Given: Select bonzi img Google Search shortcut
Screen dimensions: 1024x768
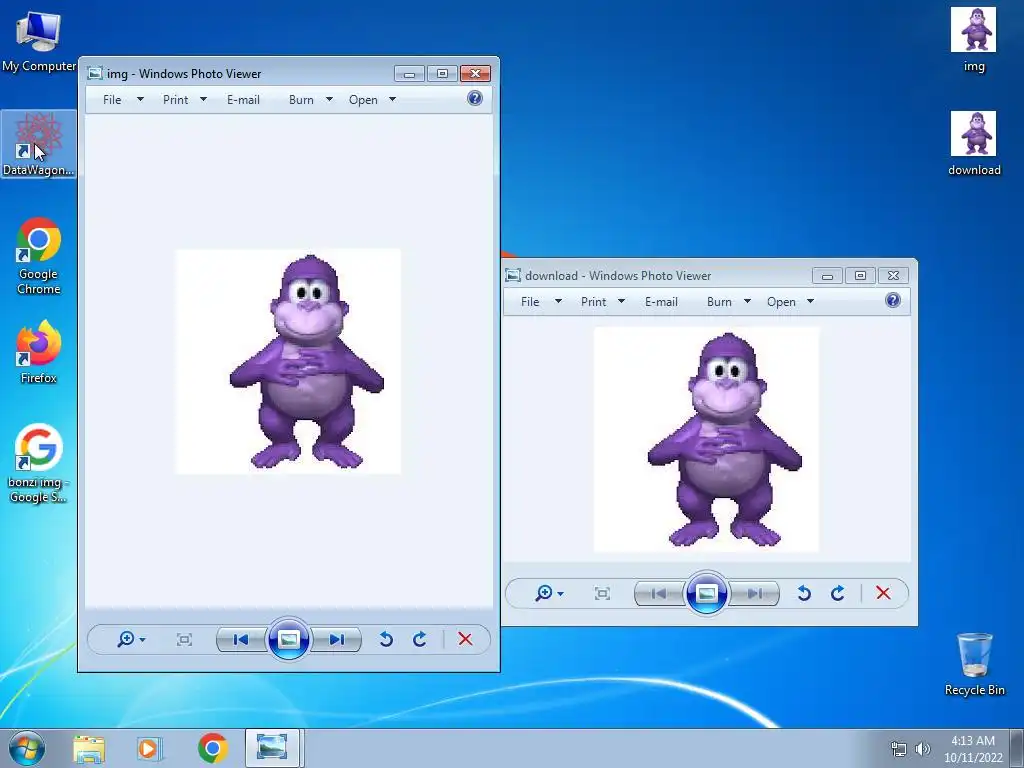Looking at the screenshot, I should [x=39, y=464].
